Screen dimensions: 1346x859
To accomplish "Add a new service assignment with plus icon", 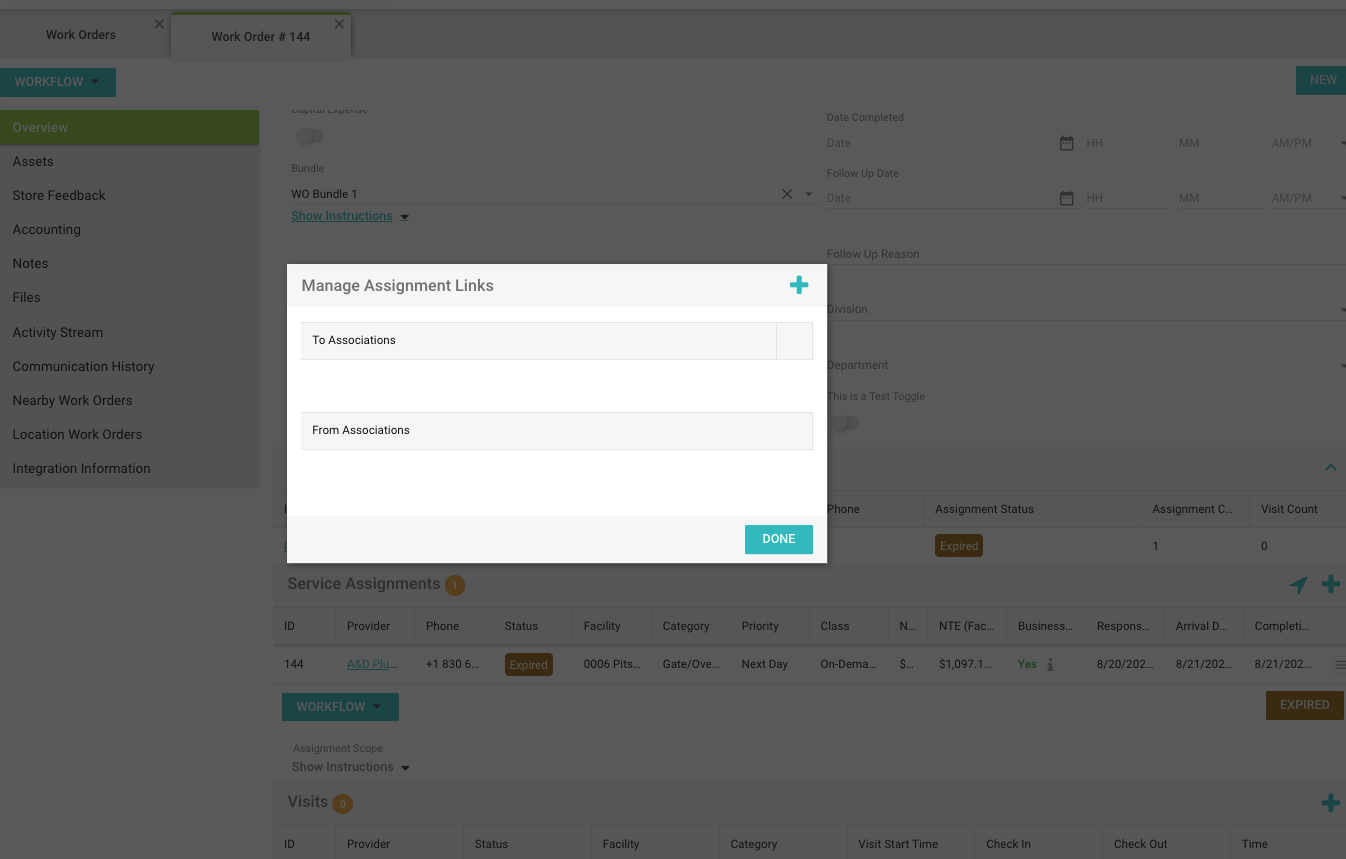I will coord(1330,584).
